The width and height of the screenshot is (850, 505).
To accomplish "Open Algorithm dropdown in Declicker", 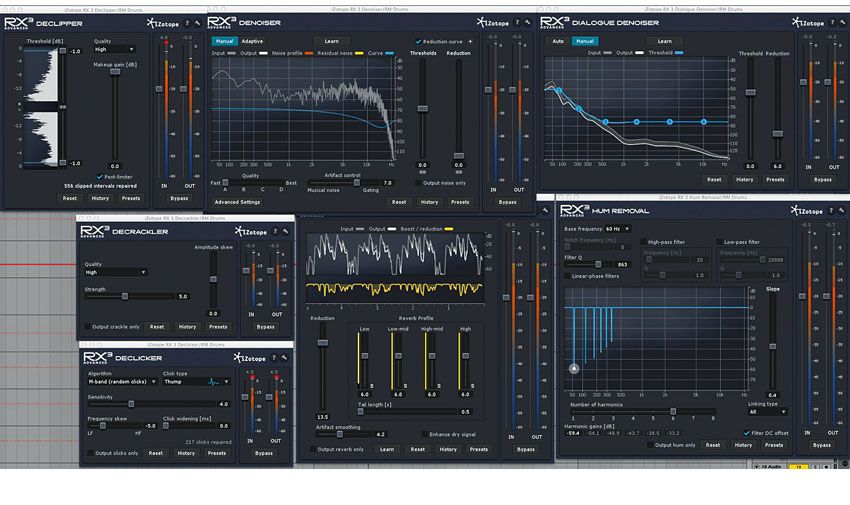I will [122, 381].
